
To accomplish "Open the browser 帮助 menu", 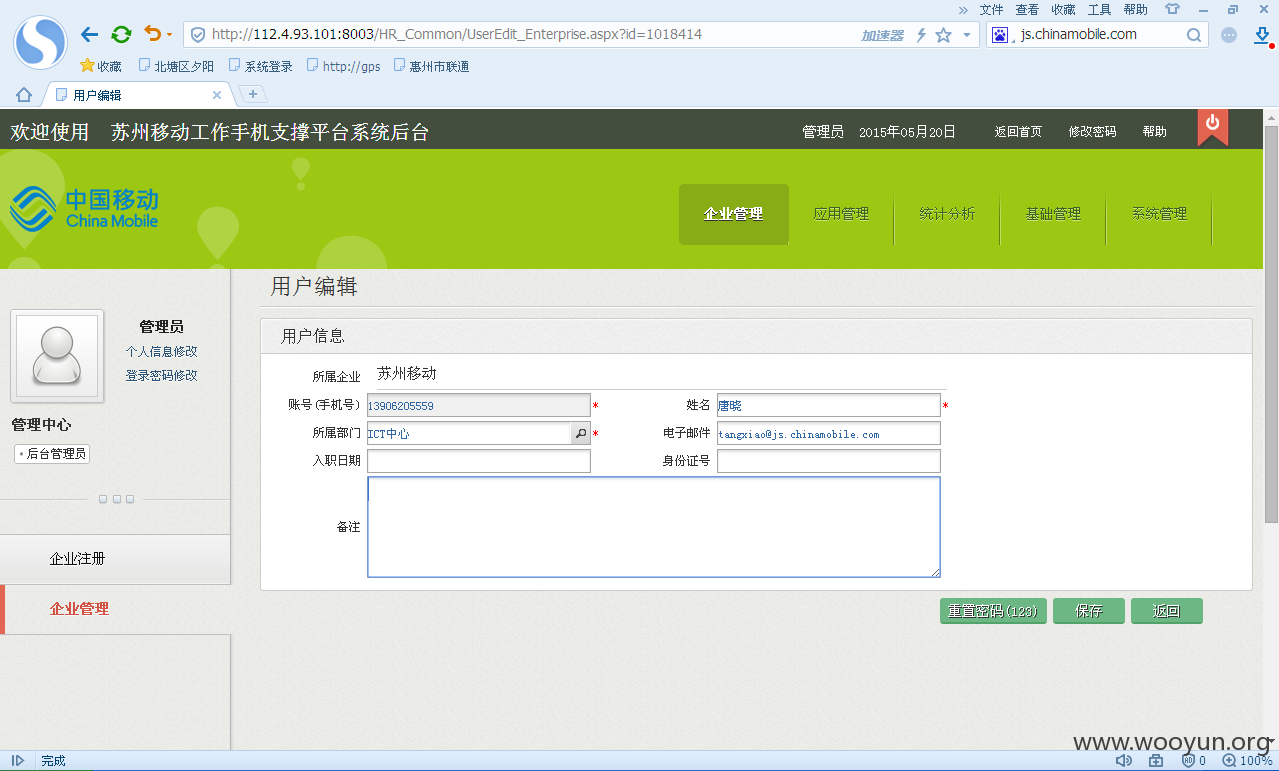I will [x=1135, y=9].
